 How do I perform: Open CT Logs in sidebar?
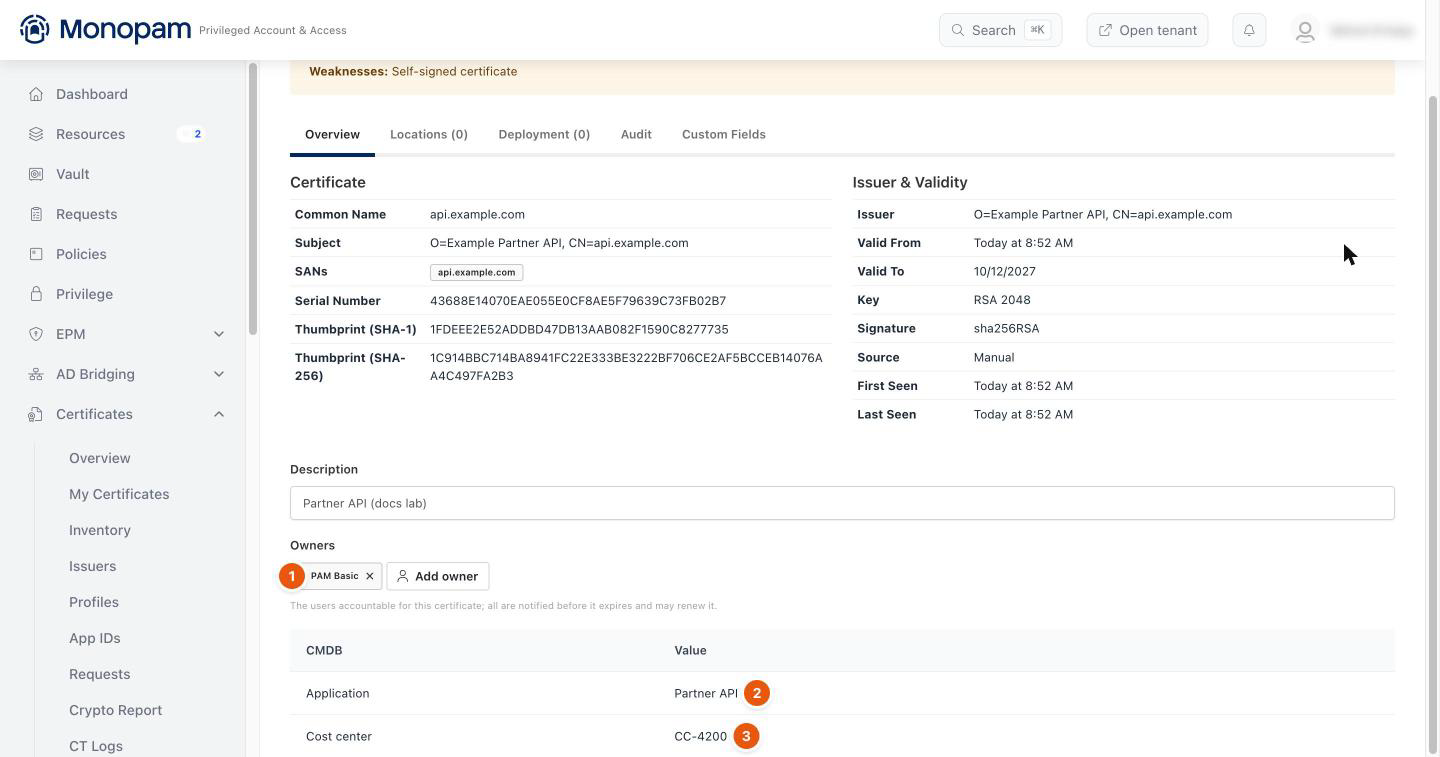(96, 746)
